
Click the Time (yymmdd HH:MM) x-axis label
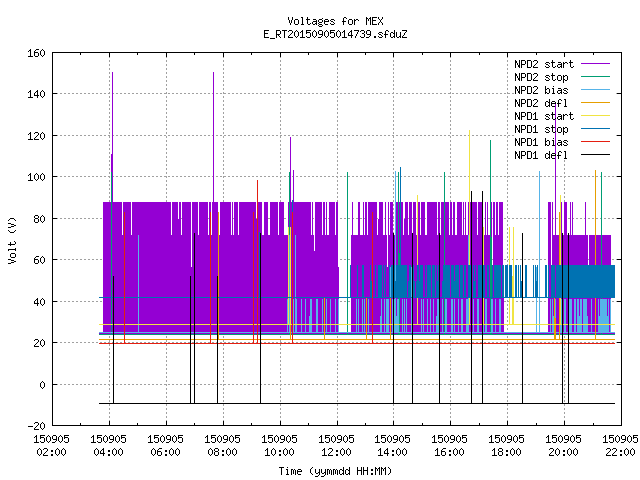pyautogui.click(x=335, y=471)
